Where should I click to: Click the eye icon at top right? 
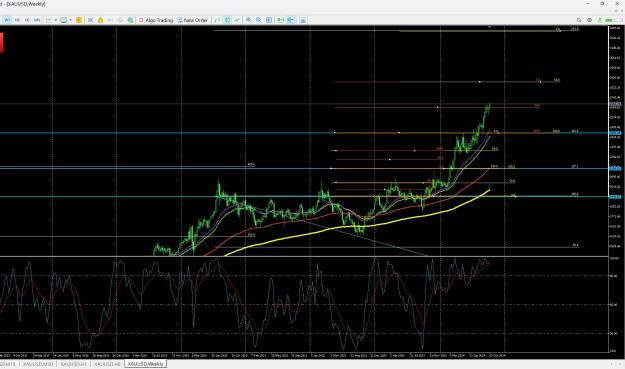589,20
